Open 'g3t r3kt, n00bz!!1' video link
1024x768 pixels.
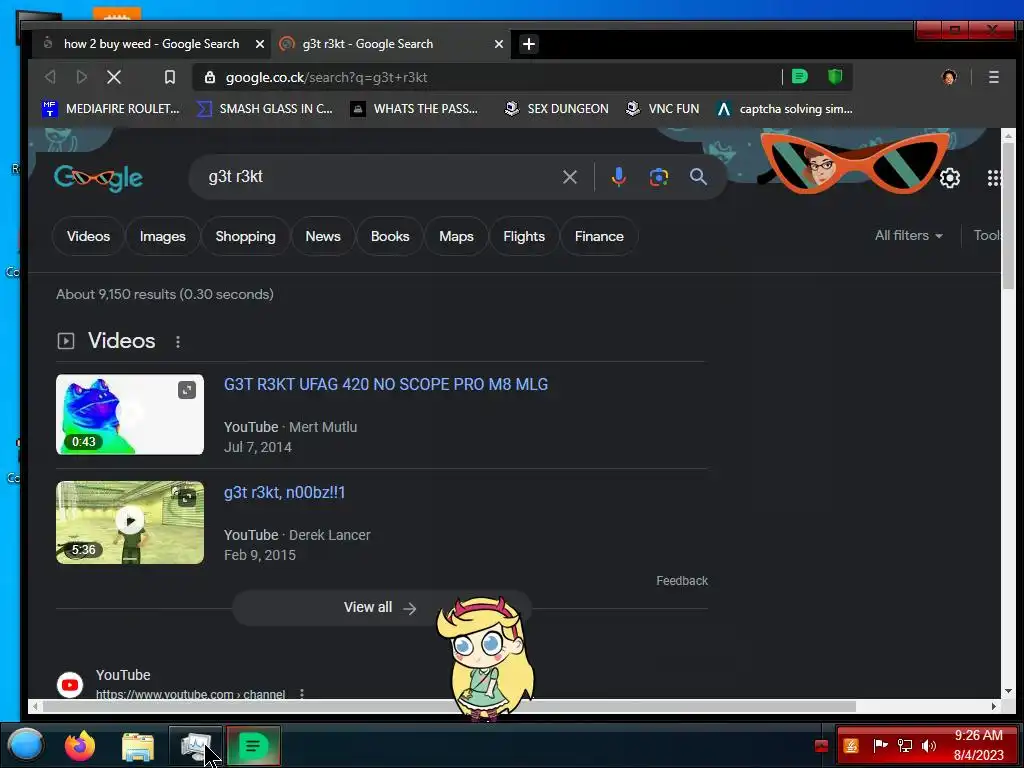[x=285, y=492]
